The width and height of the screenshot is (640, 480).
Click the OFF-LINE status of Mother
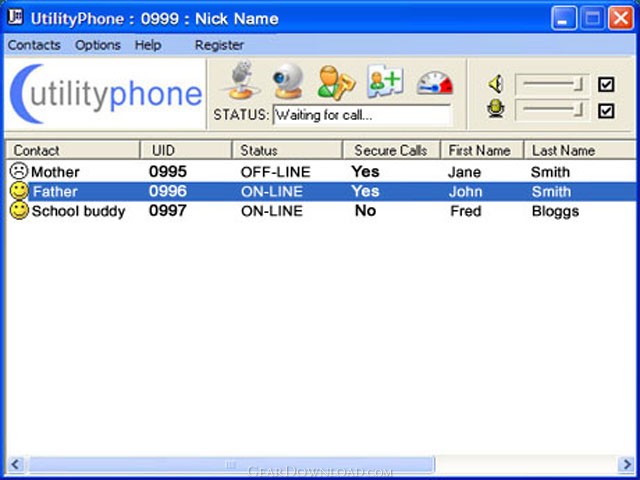276,172
